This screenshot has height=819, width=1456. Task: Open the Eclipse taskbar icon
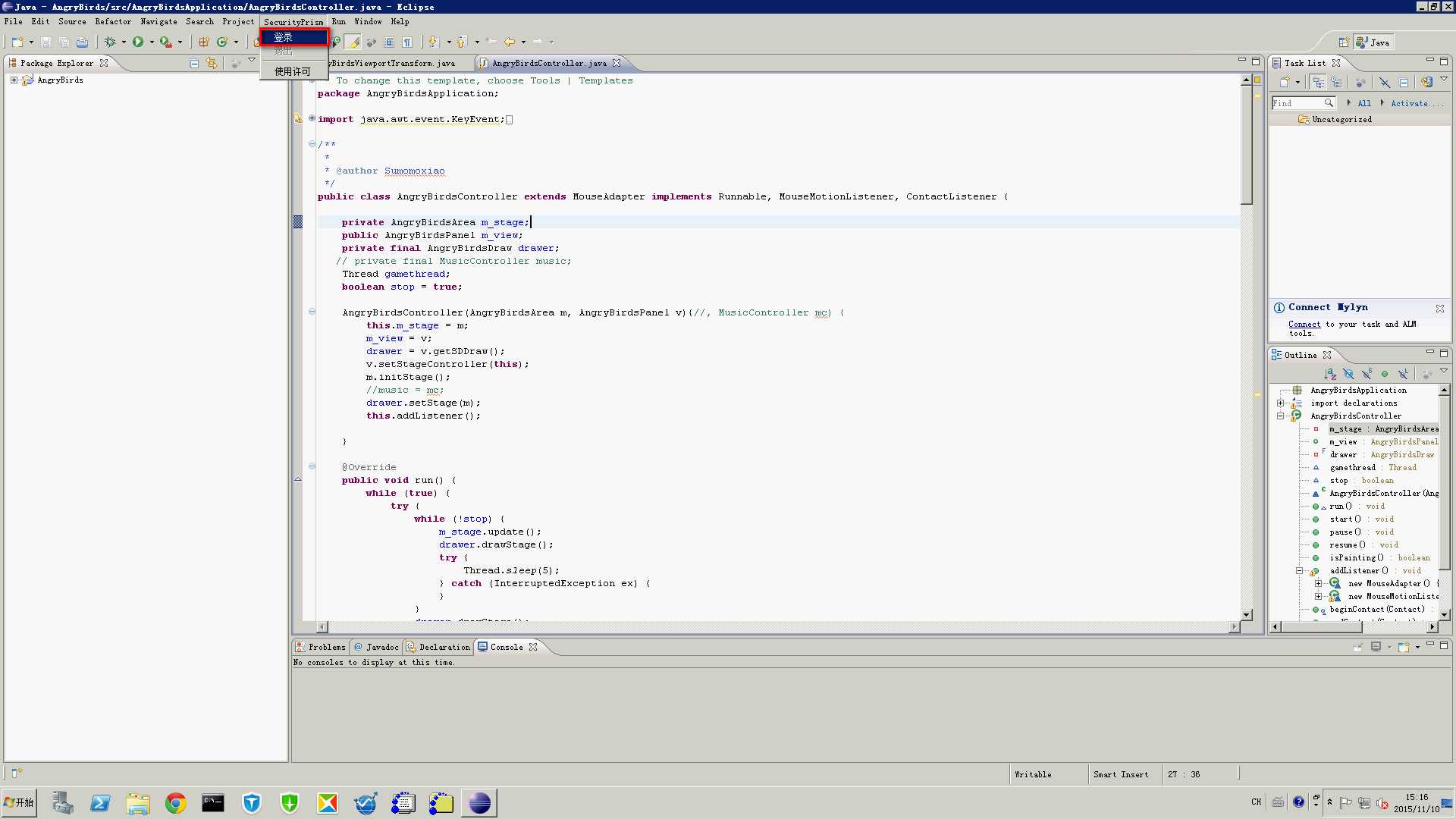[x=479, y=802]
